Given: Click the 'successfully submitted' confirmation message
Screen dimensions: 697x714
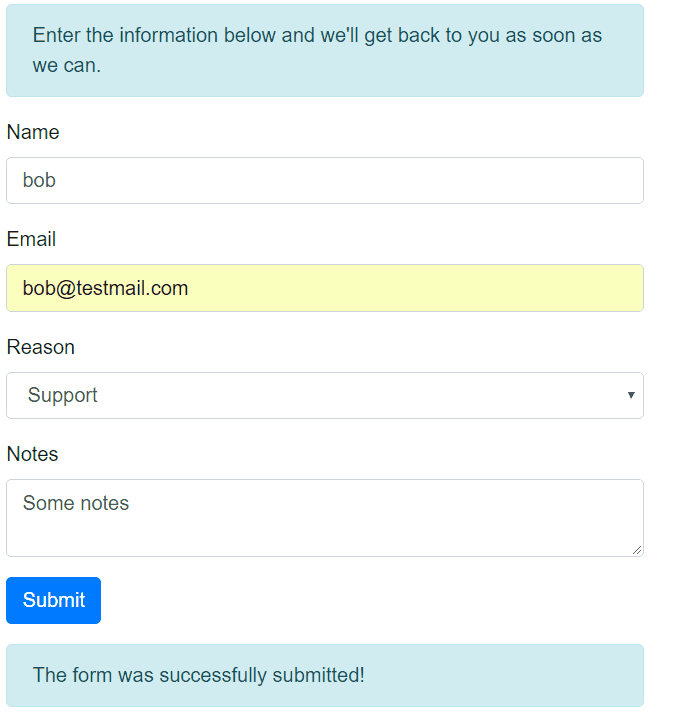Looking at the screenshot, I should [x=199, y=675].
